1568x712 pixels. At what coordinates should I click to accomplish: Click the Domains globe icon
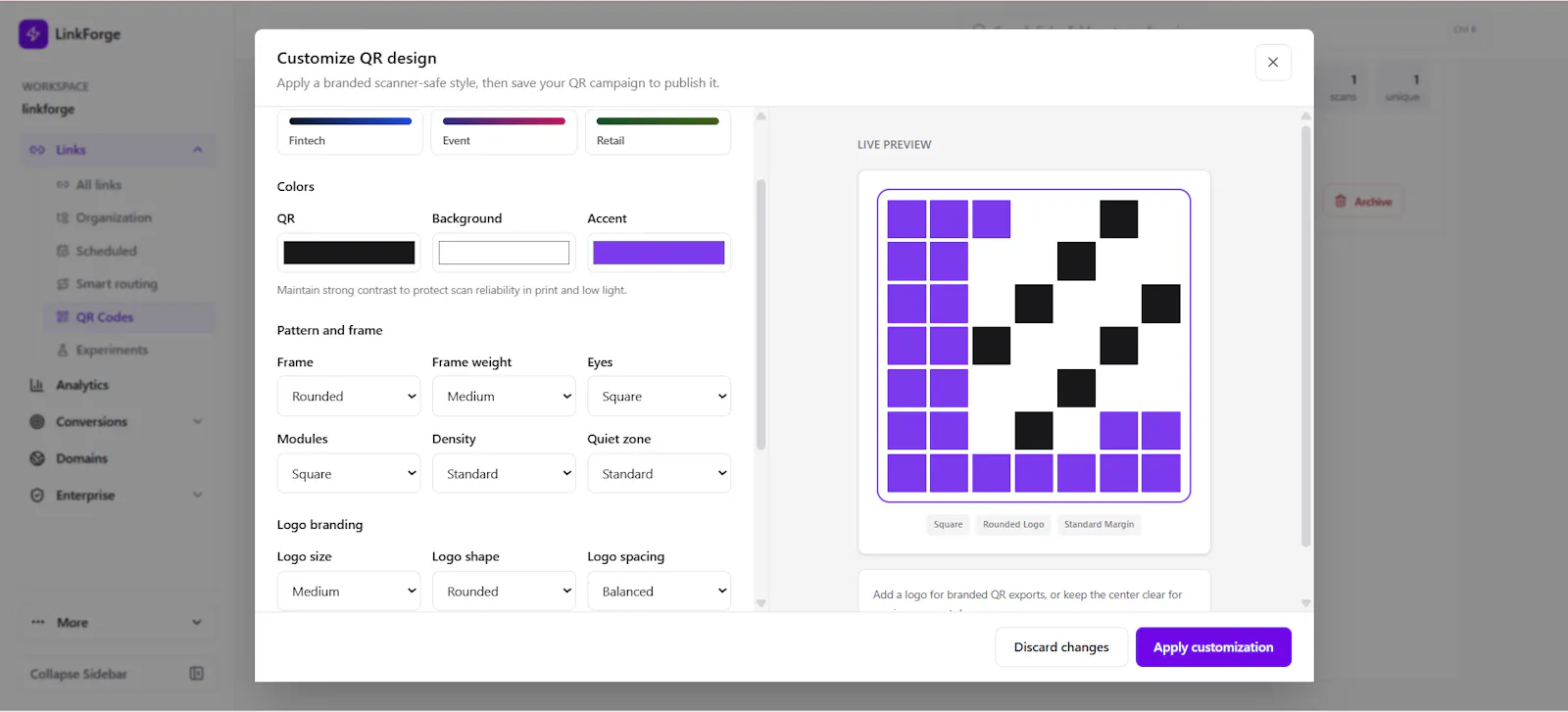pos(37,458)
